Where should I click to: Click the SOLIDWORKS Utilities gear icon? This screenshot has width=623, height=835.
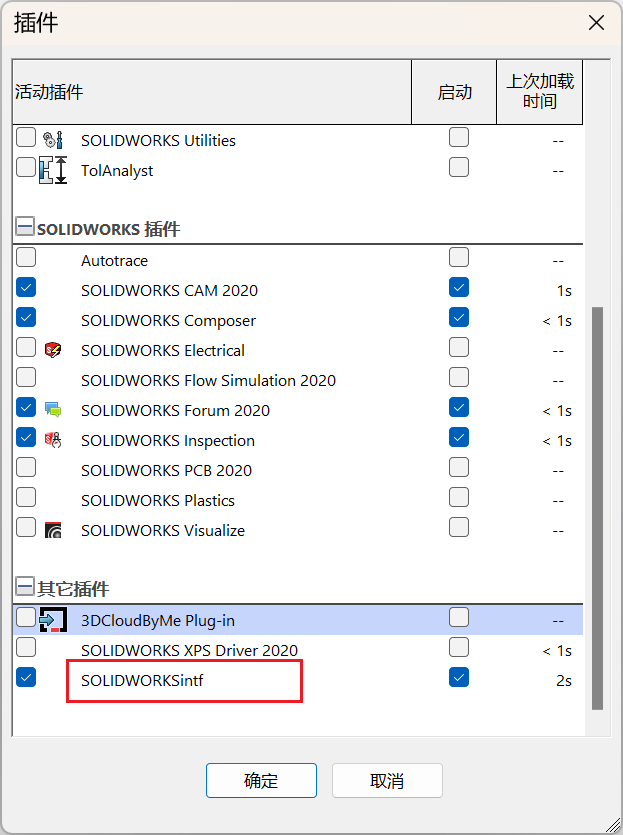[x=53, y=140]
